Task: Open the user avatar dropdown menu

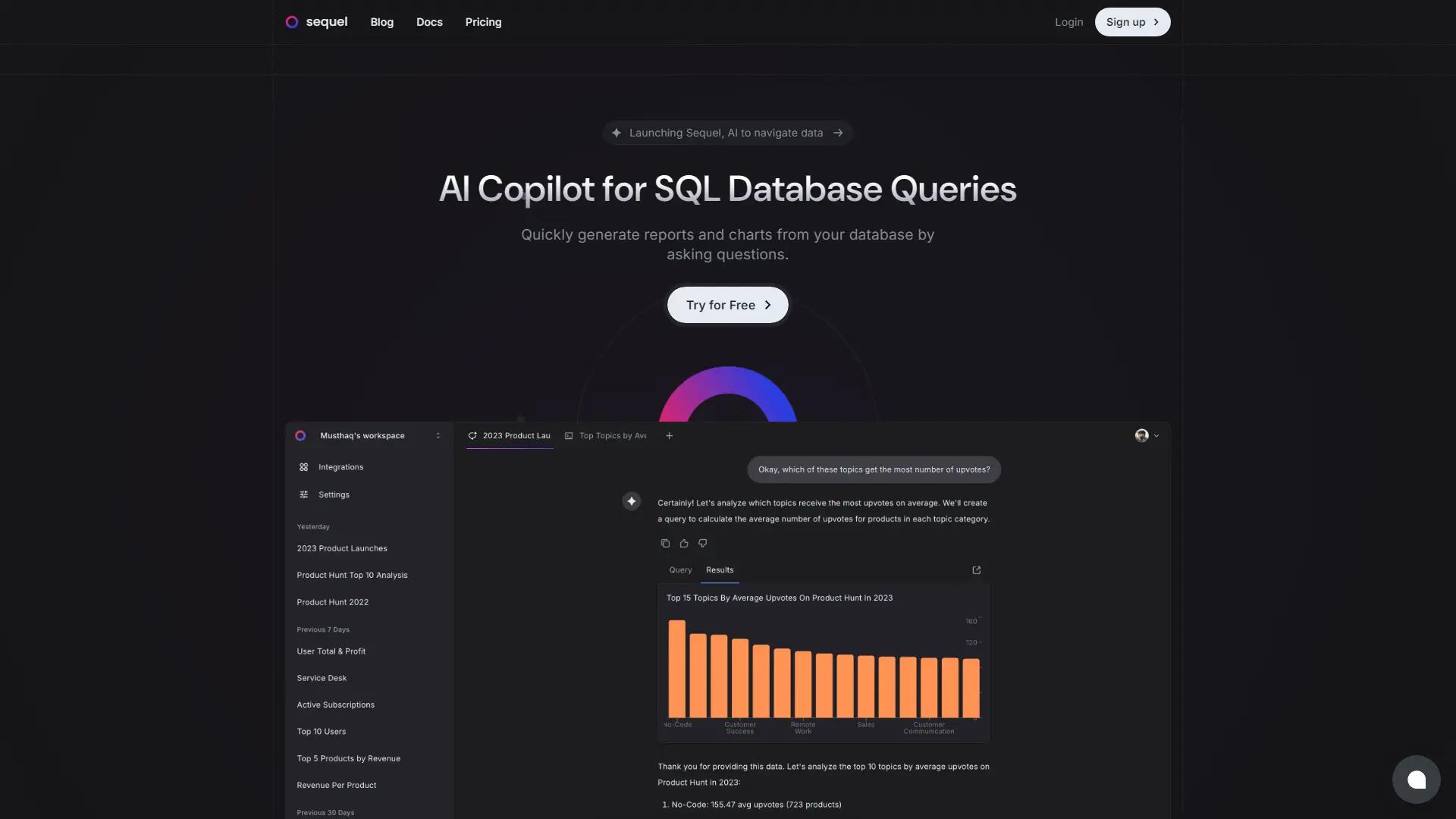Action: 1147,436
